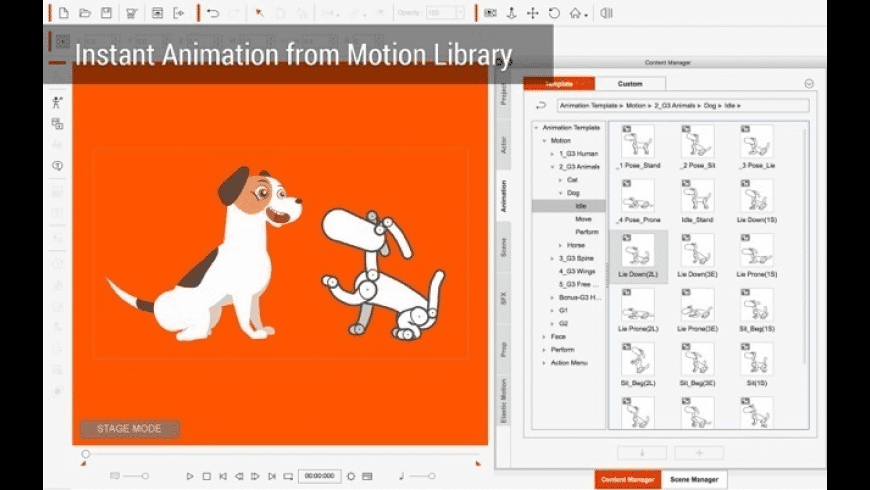
Task: Toggle the Stage Mode button
Action: point(129,428)
